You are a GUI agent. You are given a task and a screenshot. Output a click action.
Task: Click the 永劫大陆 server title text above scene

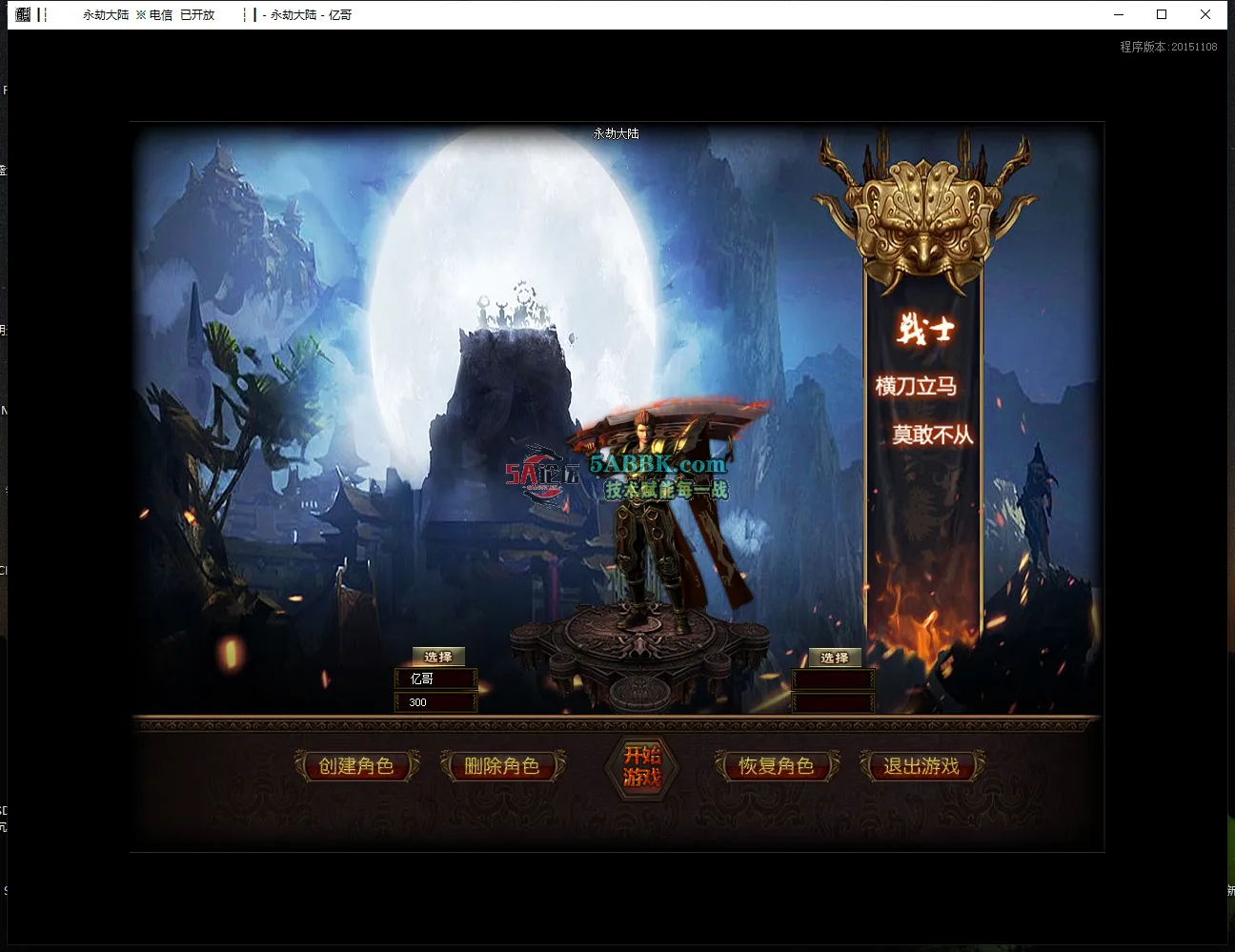pos(617,133)
